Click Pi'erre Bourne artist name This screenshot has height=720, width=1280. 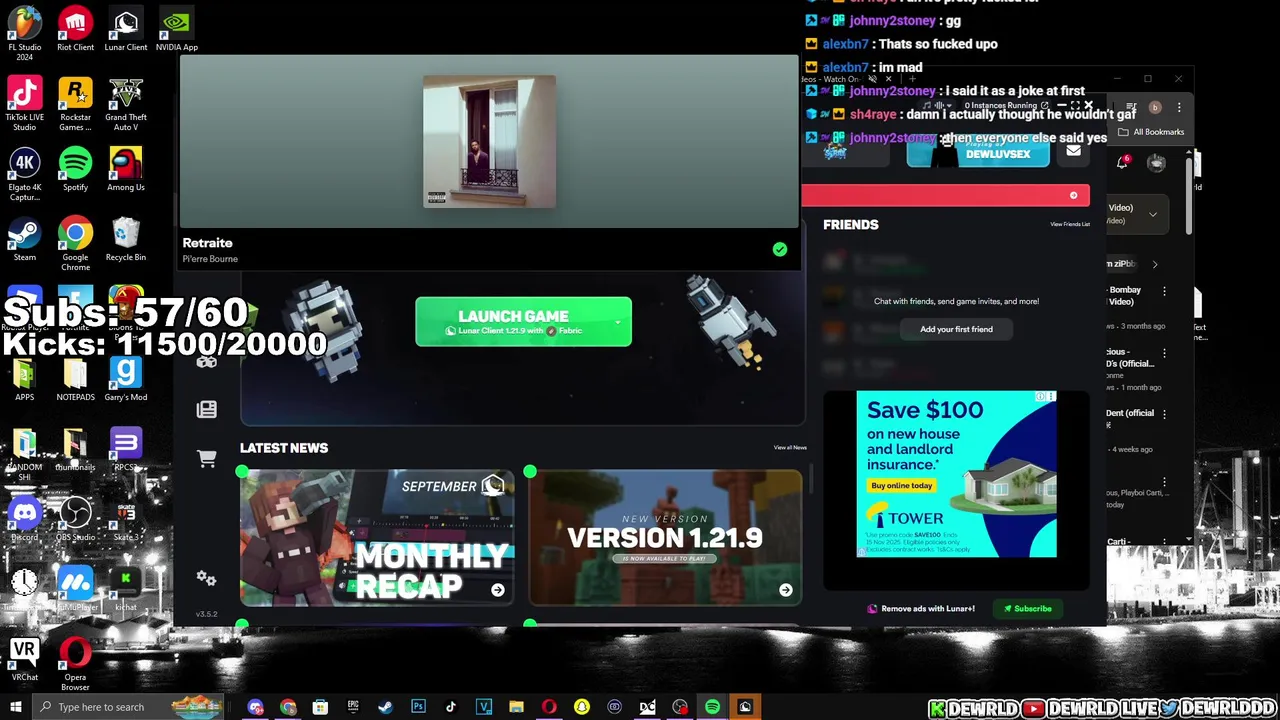pos(210,259)
